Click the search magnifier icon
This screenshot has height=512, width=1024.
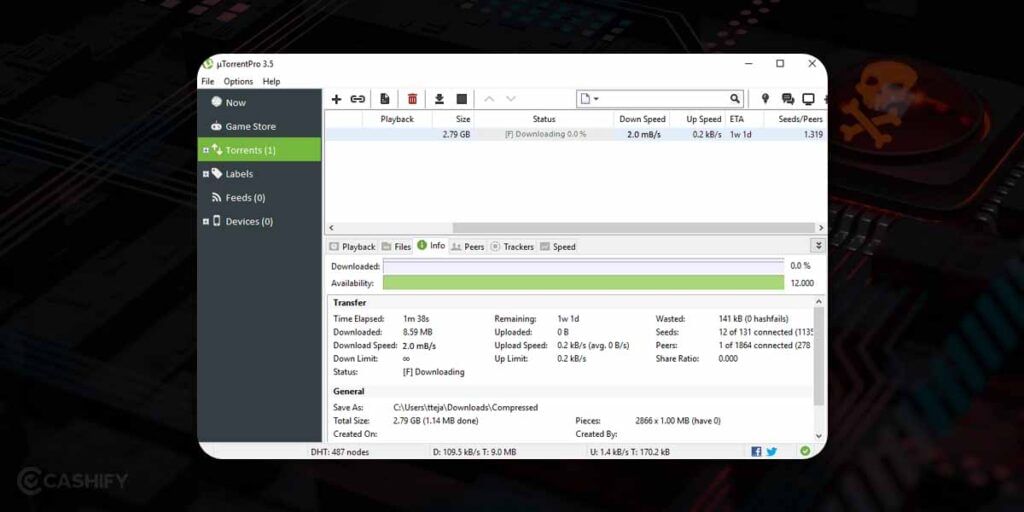(735, 99)
